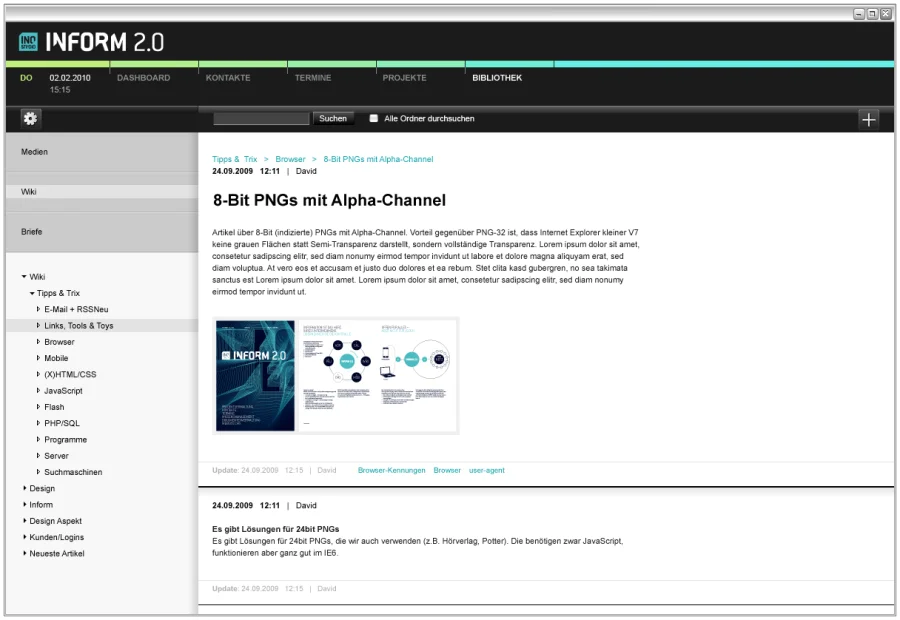Enable 'Alle Ordner durchsuchen' checkbox

374,119
